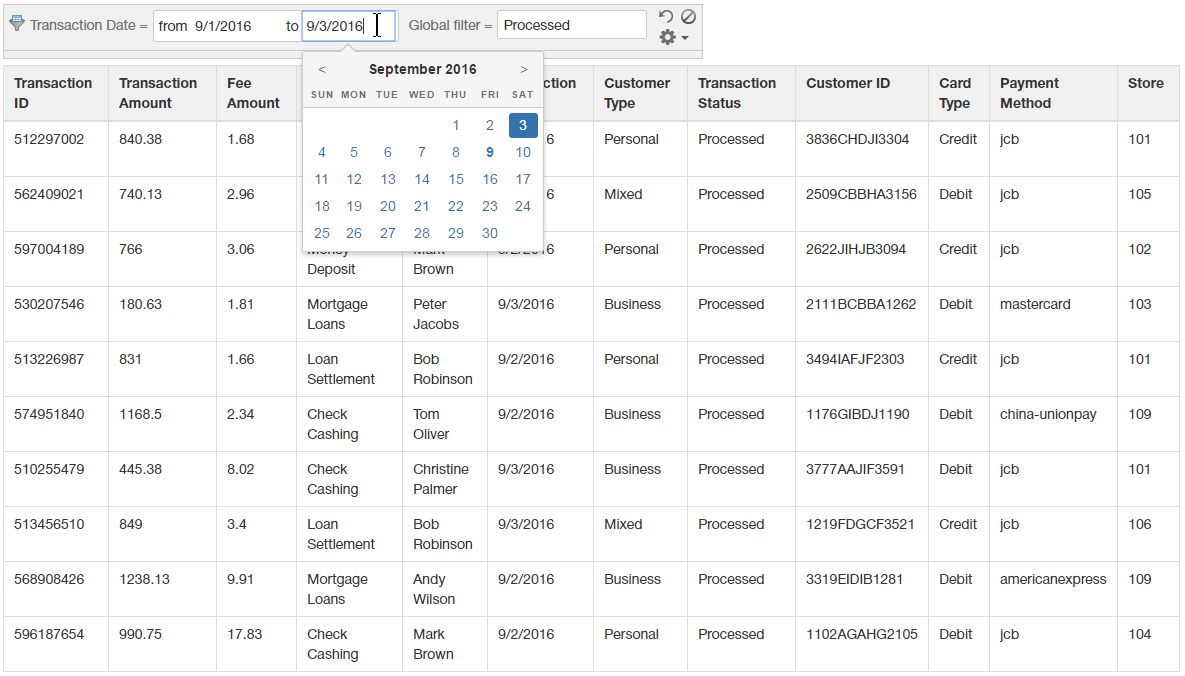
Task: Click the undo filter arrow icon
Action: pyautogui.click(x=666, y=17)
